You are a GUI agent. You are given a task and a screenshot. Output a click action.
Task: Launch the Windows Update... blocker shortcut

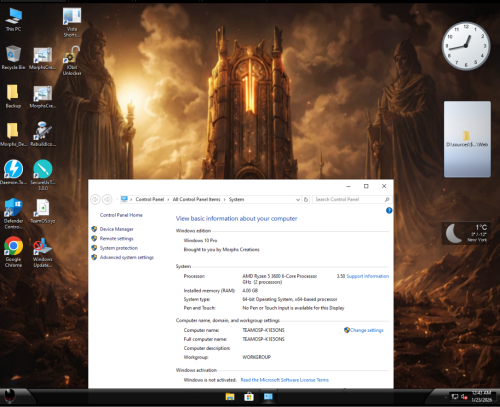click(42, 252)
